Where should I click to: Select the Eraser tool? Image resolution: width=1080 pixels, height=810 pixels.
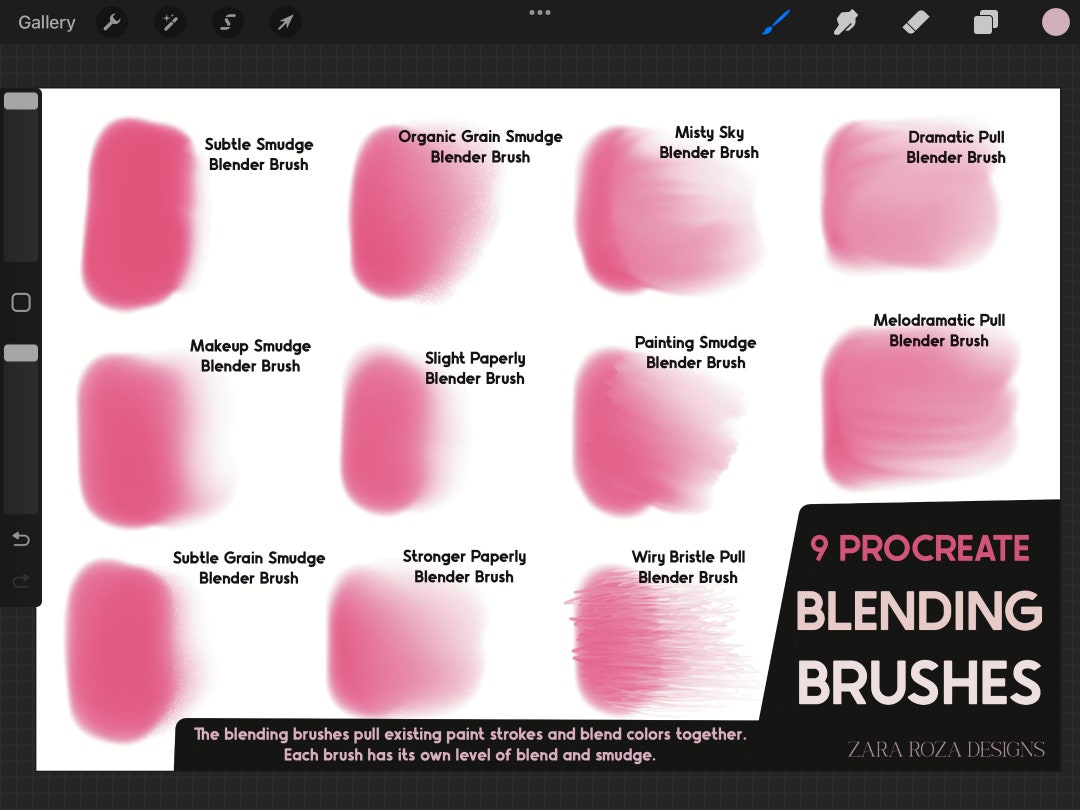915,21
